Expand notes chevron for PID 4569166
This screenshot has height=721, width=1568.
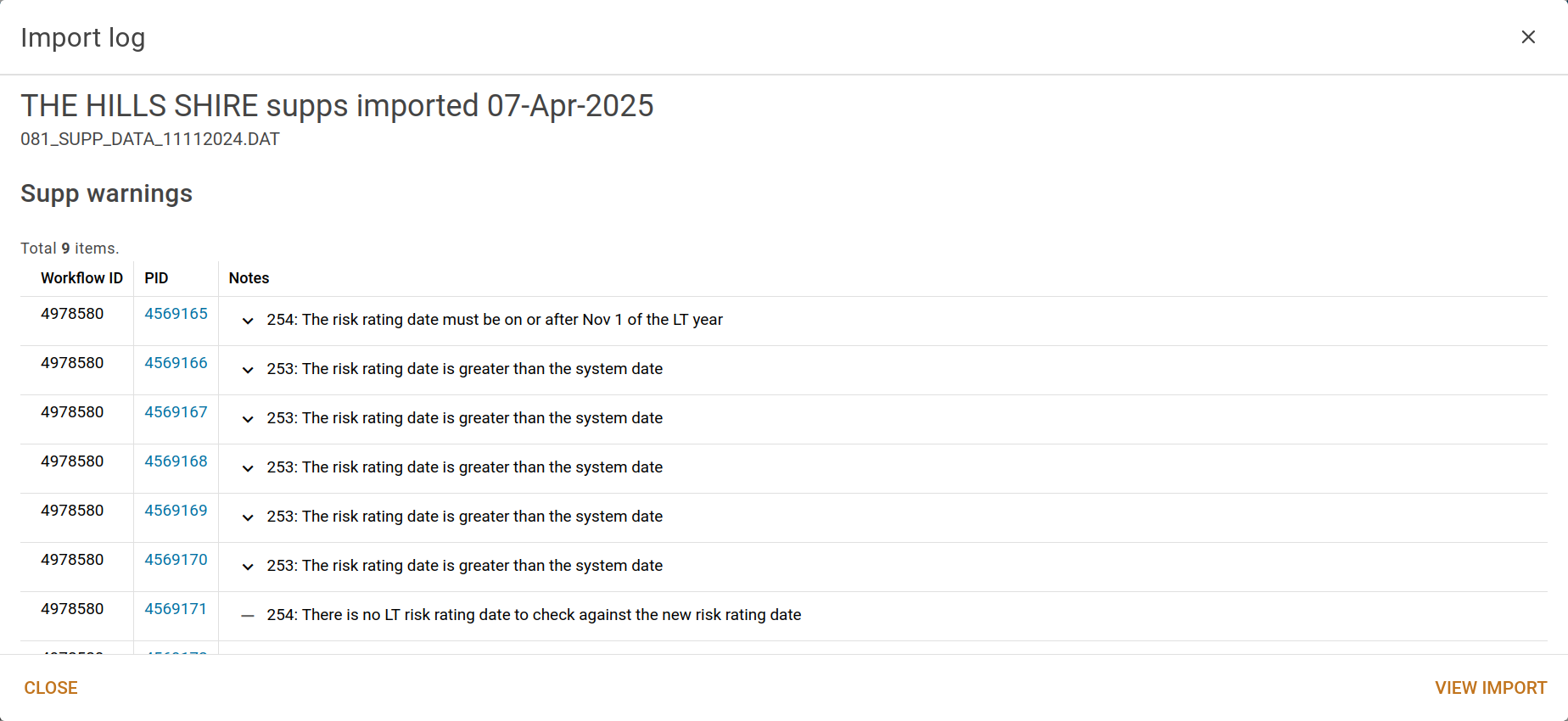[248, 370]
